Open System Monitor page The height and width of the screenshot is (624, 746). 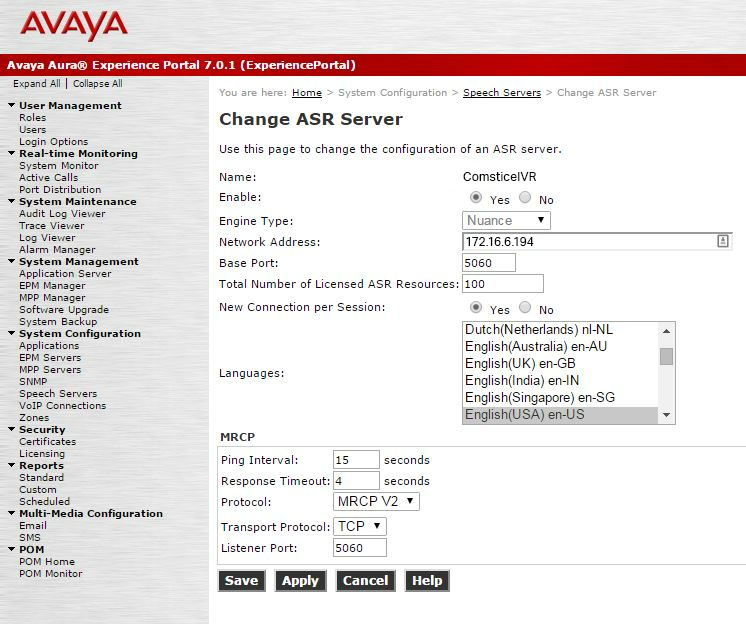[59, 166]
